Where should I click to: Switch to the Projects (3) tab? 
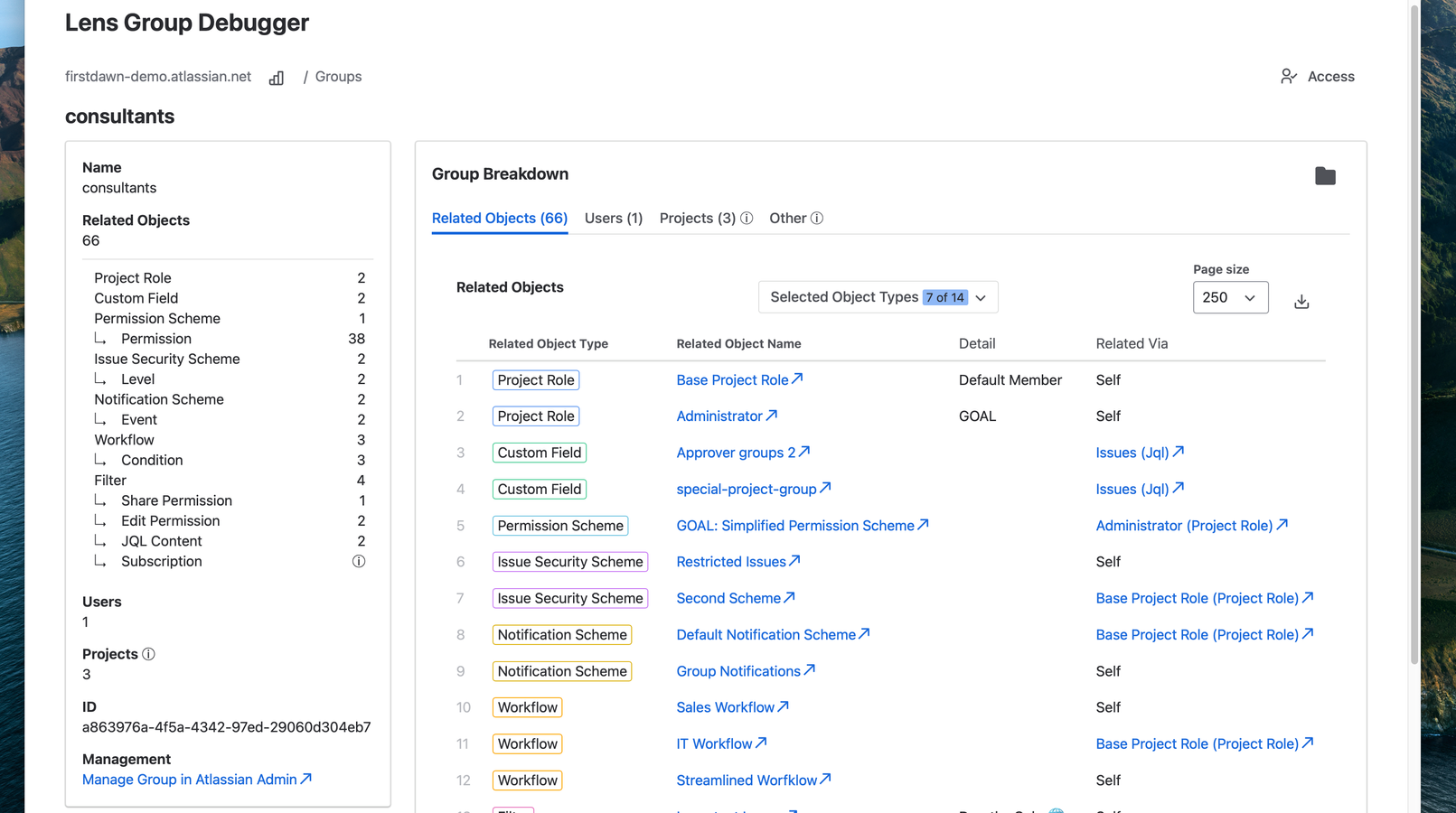coord(698,219)
